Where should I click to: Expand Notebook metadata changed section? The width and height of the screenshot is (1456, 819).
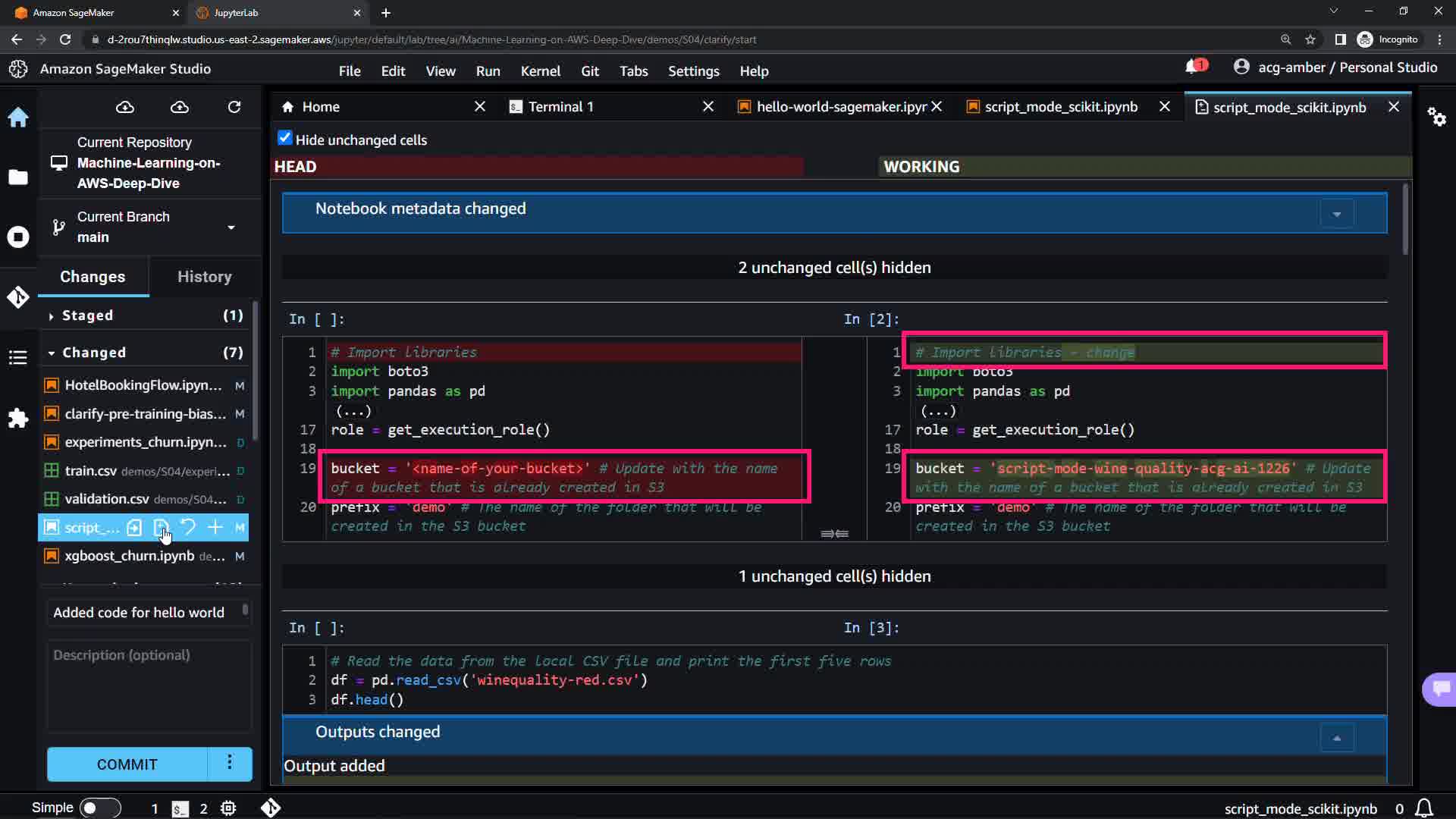1336,214
